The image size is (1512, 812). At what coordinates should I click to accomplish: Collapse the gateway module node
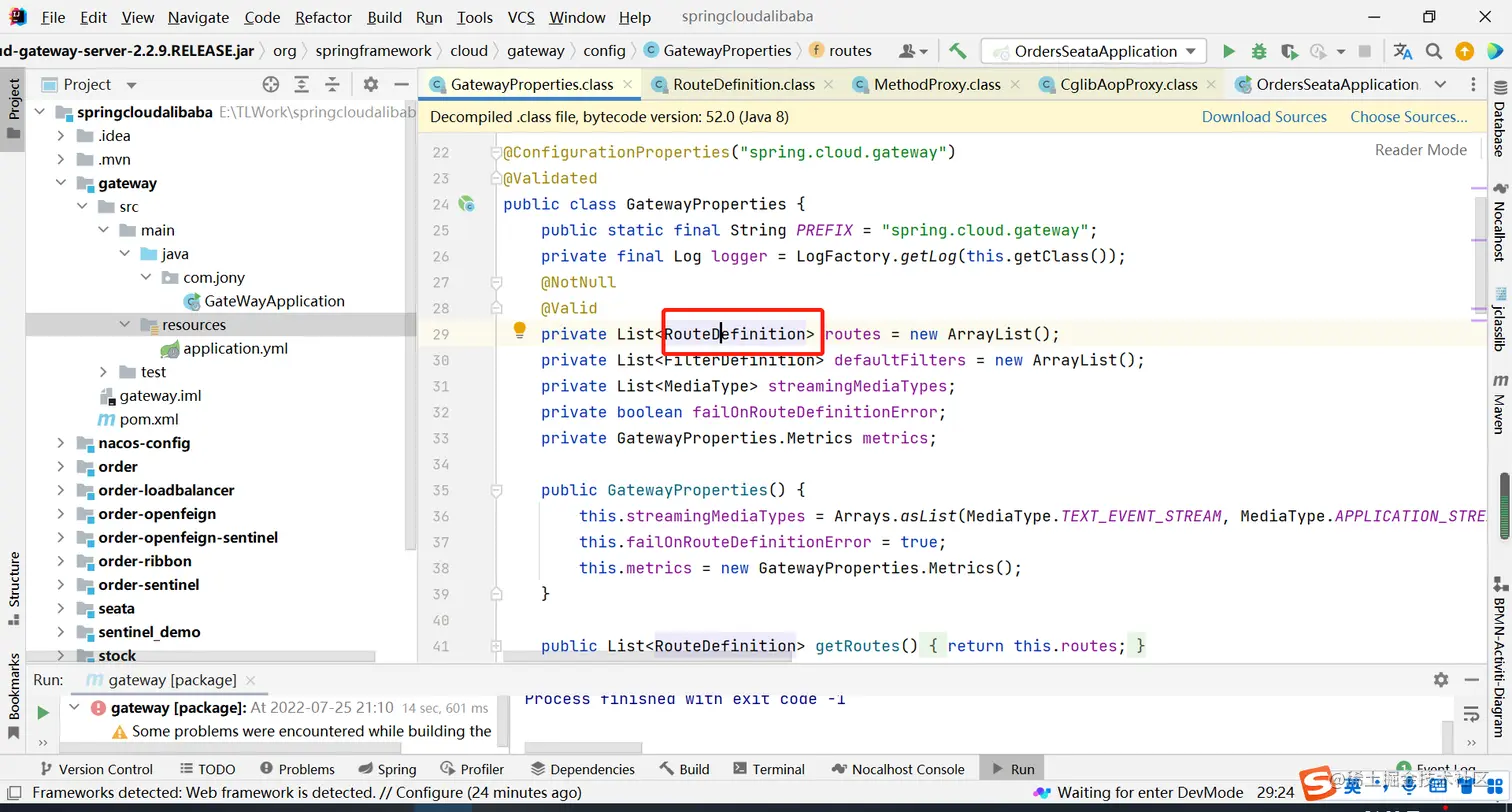point(61,184)
